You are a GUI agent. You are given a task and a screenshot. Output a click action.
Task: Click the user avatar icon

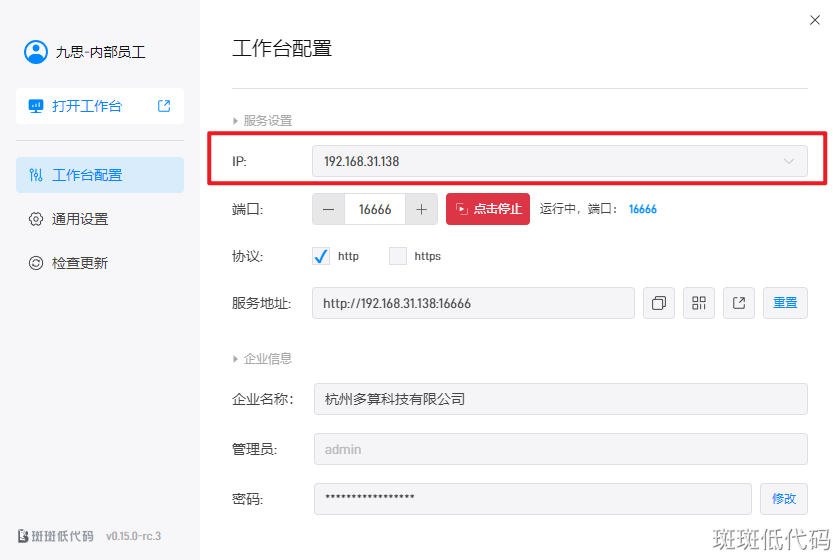click(x=36, y=52)
